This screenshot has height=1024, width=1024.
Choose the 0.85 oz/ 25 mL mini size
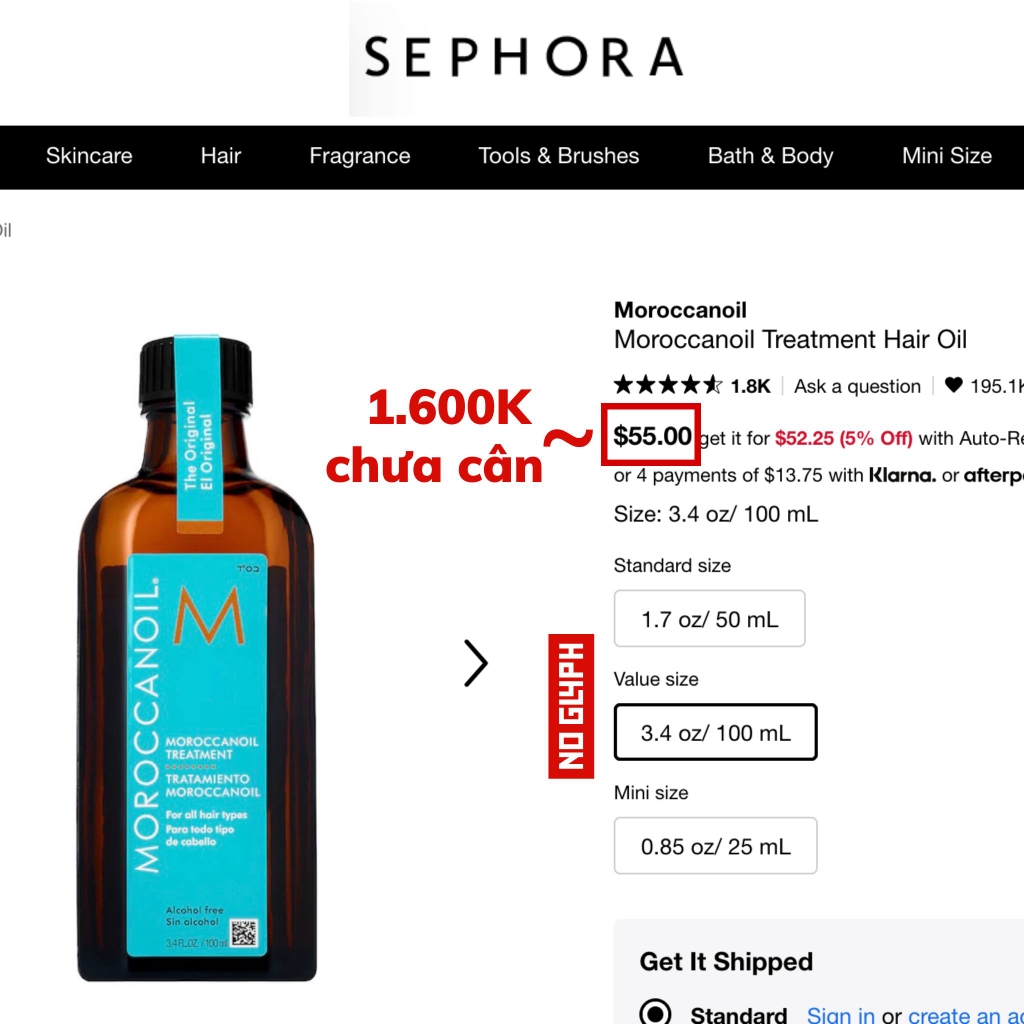pyautogui.click(x=715, y=846)
